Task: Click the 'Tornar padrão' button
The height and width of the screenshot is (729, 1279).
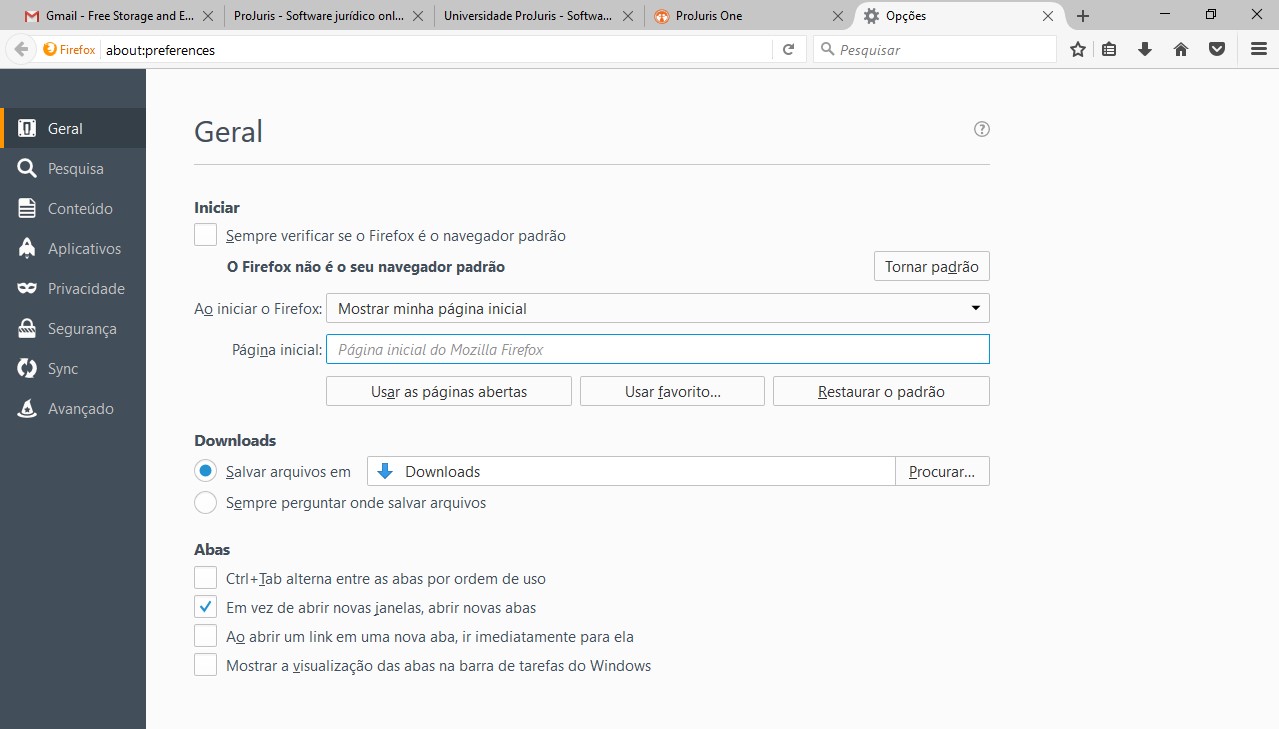Action: click(x=931, y=267)
